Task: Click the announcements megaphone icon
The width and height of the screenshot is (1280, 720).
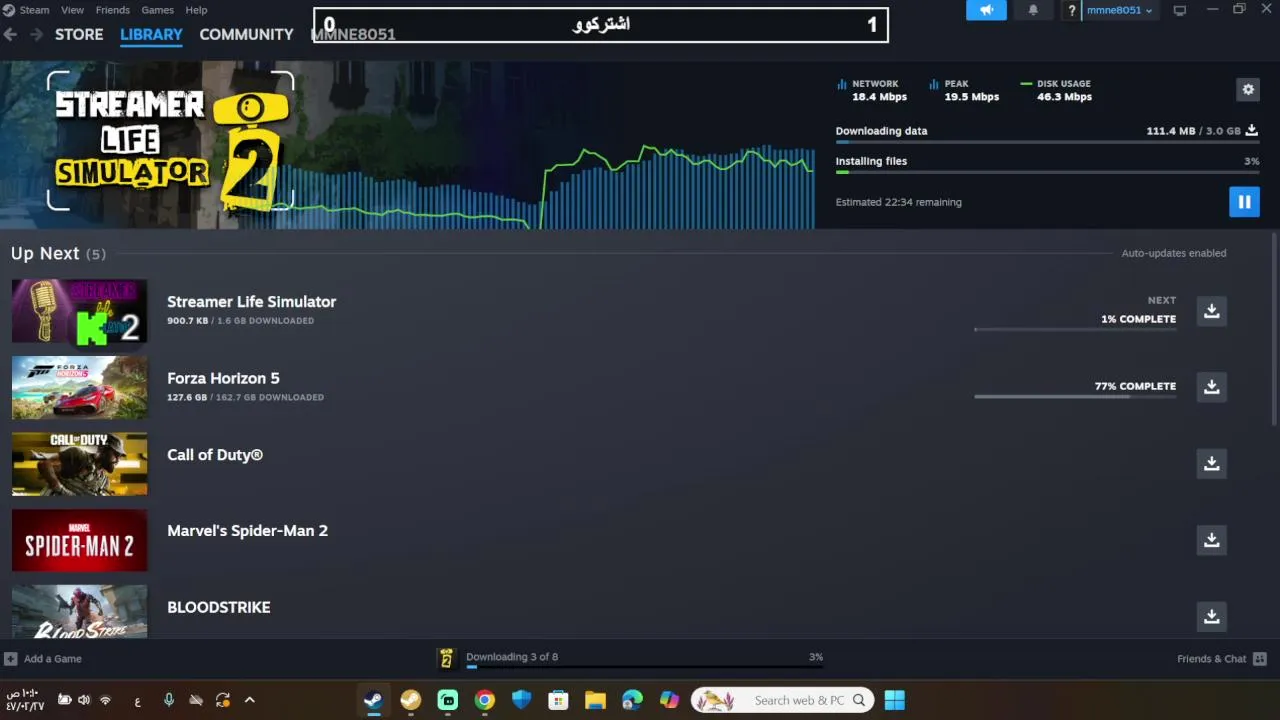Action: coord(986,10)
